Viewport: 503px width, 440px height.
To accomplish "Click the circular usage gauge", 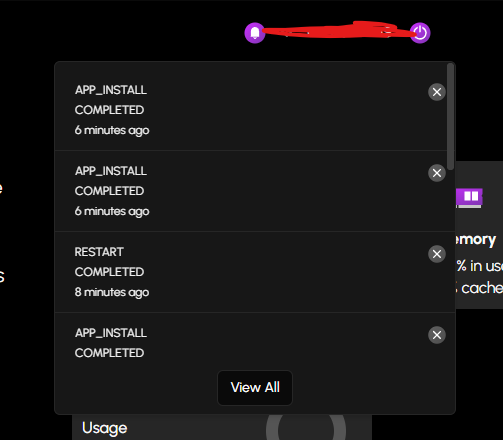I will click(x=306, y=427).
